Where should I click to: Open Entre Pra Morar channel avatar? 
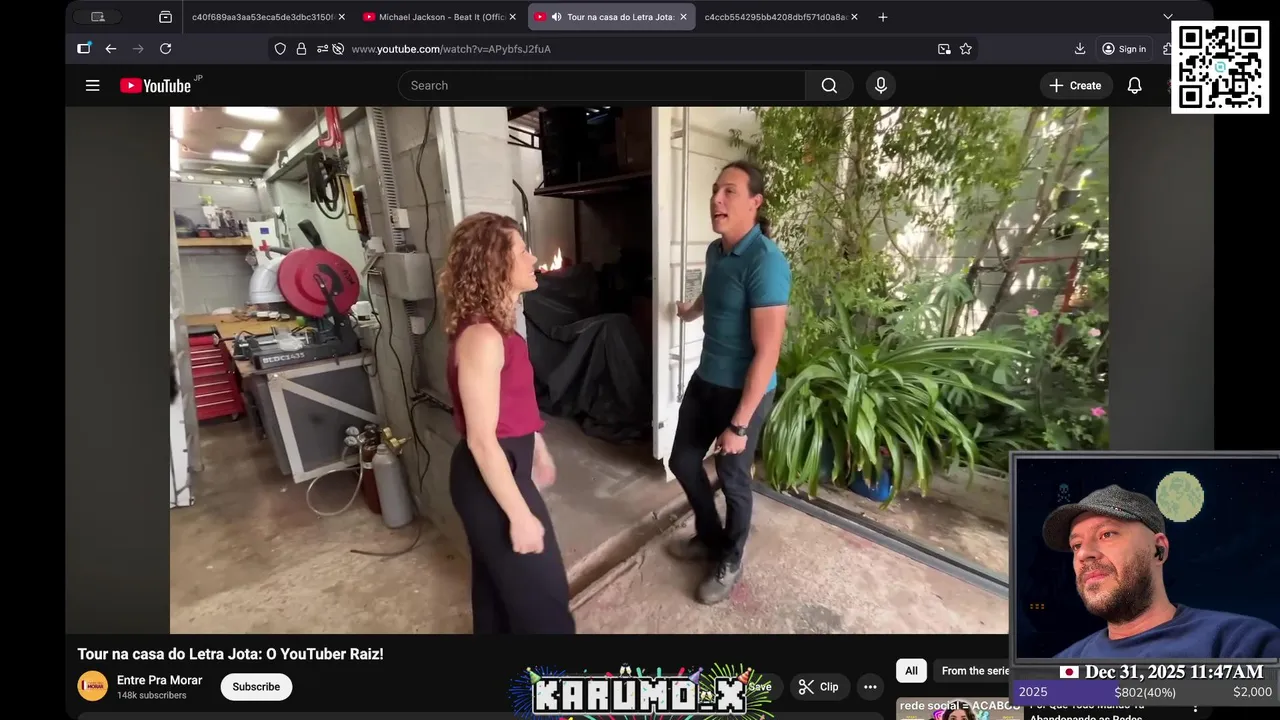92,686
